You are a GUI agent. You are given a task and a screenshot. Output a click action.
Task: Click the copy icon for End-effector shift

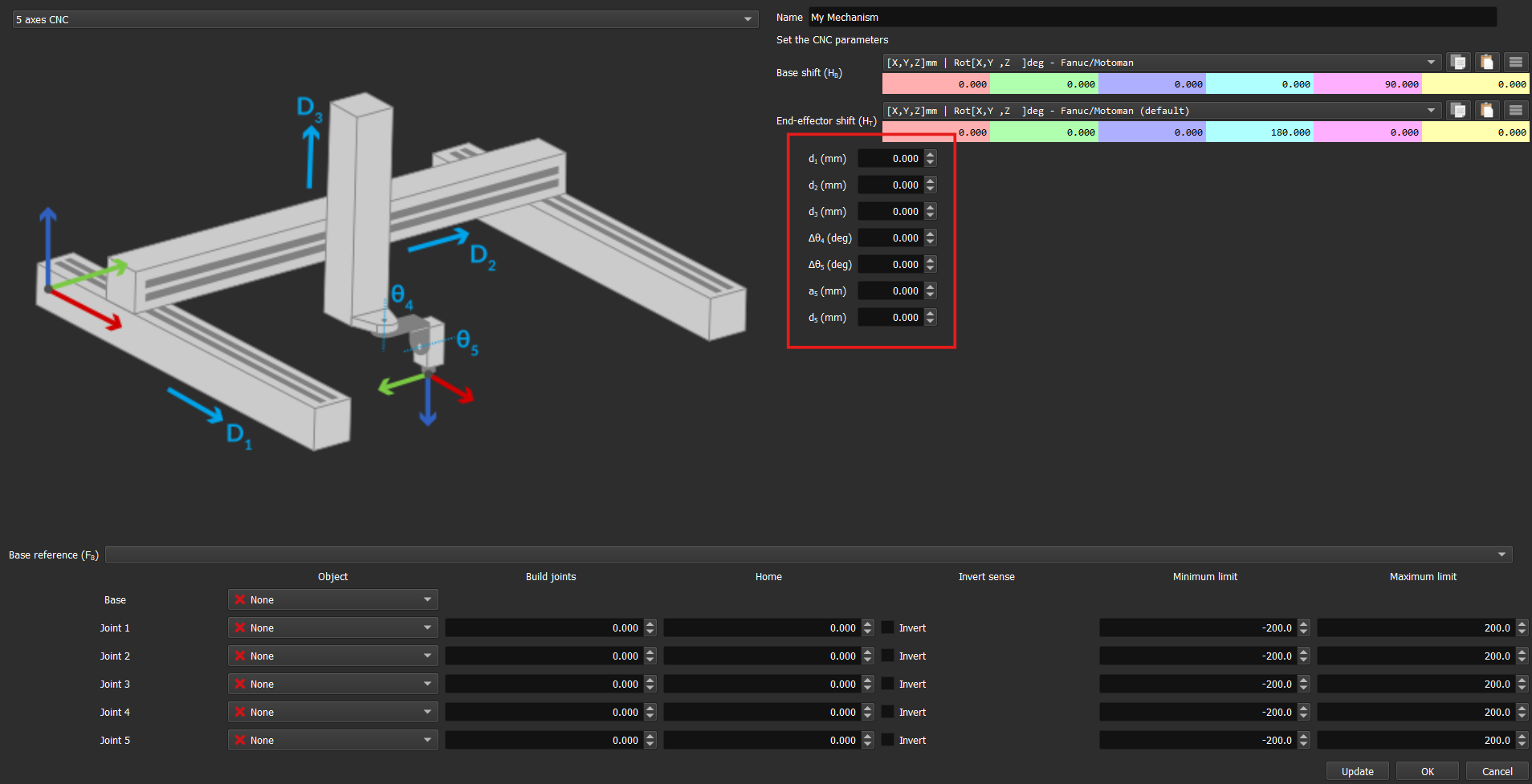coord(1458,111)
